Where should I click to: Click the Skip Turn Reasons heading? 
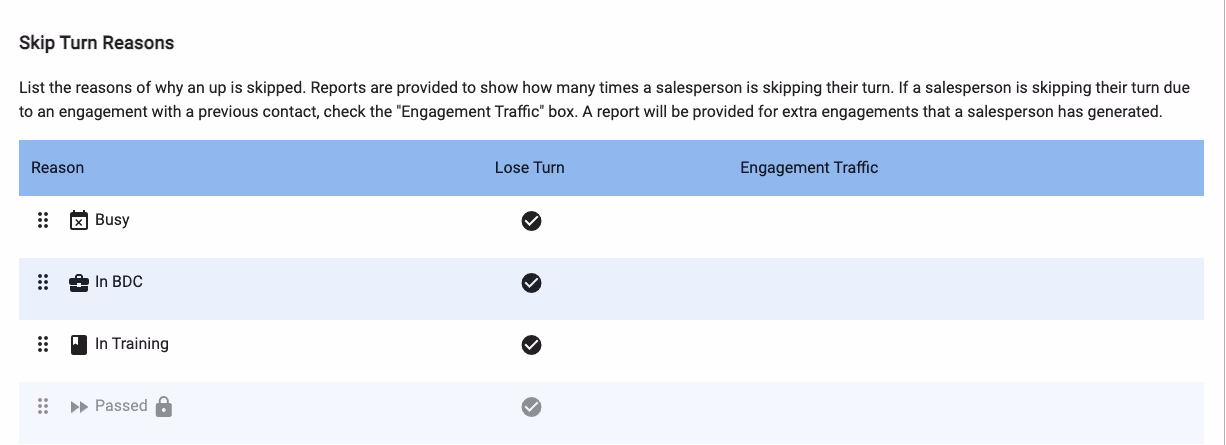click(x=97, y=43)
